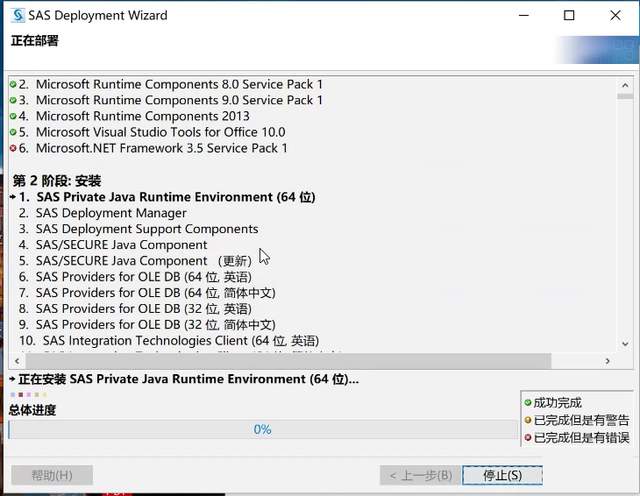Click red legend icon for 已完成但是有错误
This screenshot has width=640, height=496.
[528, 438]
